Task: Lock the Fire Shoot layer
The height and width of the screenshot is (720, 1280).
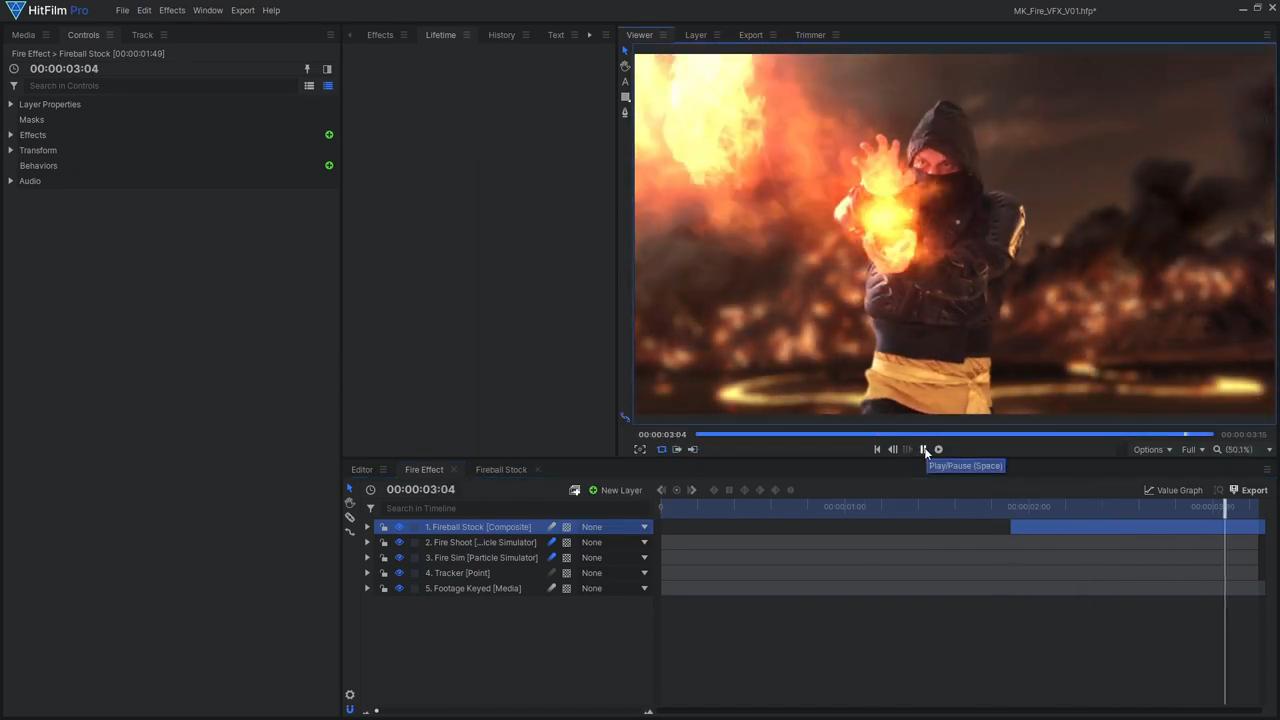Action: coord(384,542)
